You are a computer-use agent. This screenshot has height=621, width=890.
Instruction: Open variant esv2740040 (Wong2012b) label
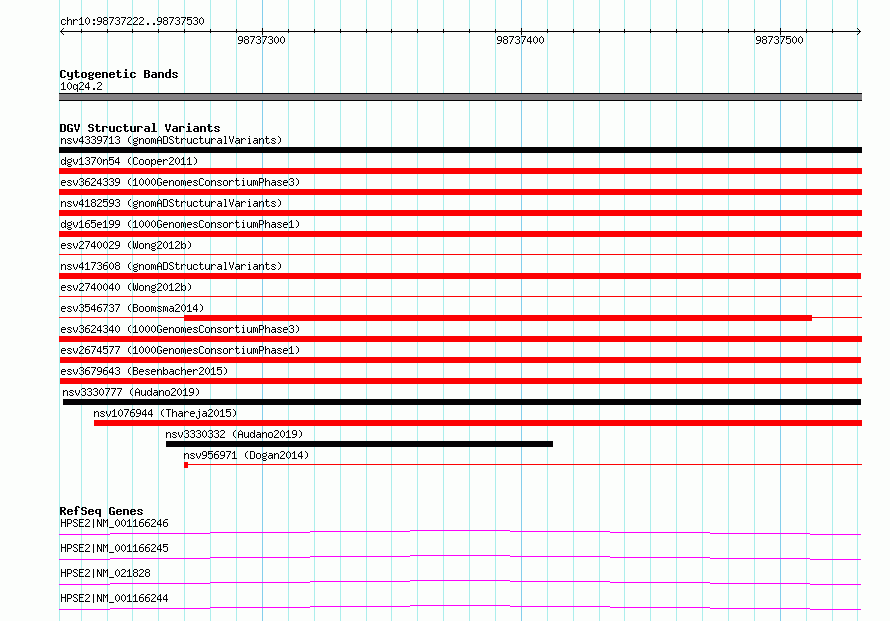[x=126, y=287]
